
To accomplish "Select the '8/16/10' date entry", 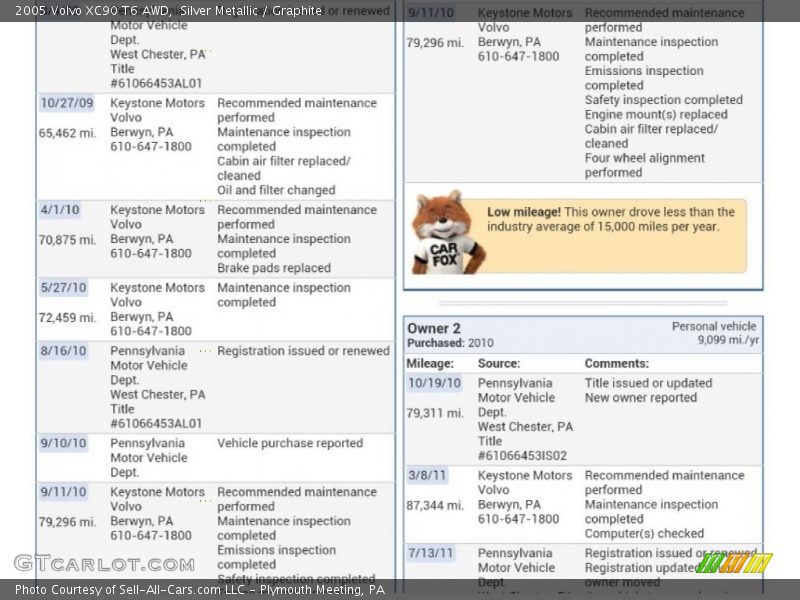I will click(63, 351).
